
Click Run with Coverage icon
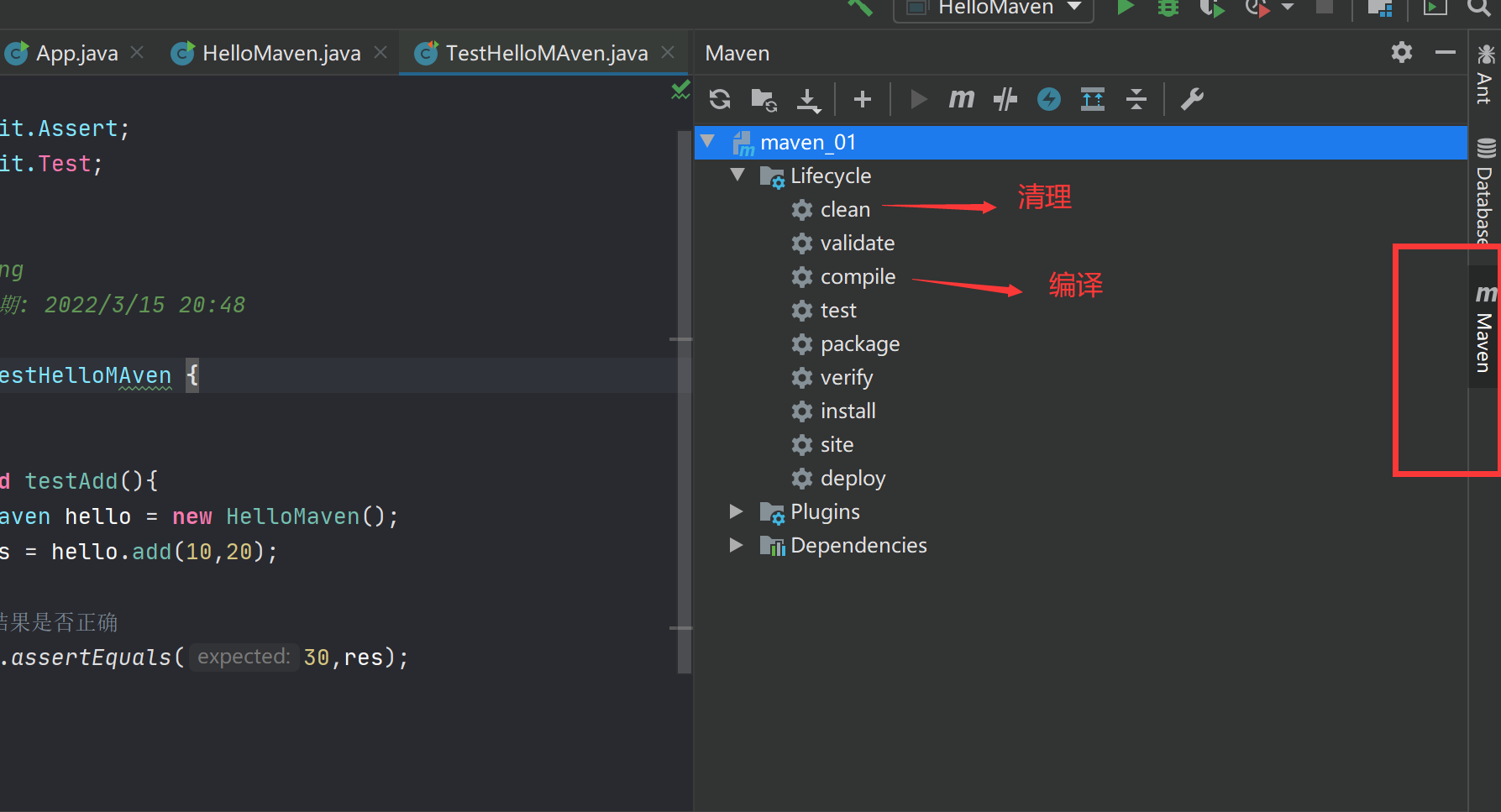tap(1211, 8)
